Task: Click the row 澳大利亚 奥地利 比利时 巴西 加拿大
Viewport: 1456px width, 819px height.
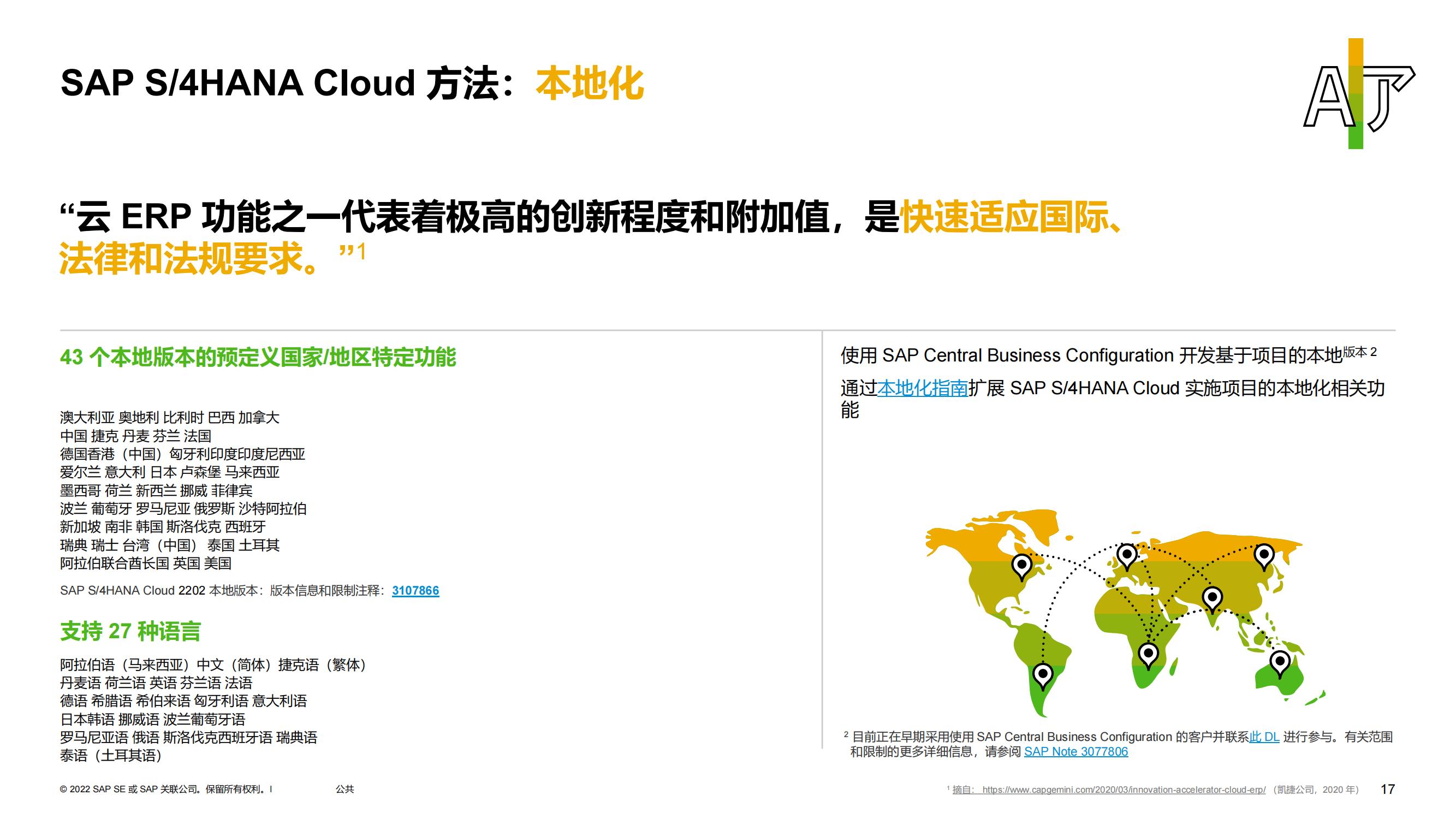Action: pyautogui.click(x=170, y=418)
